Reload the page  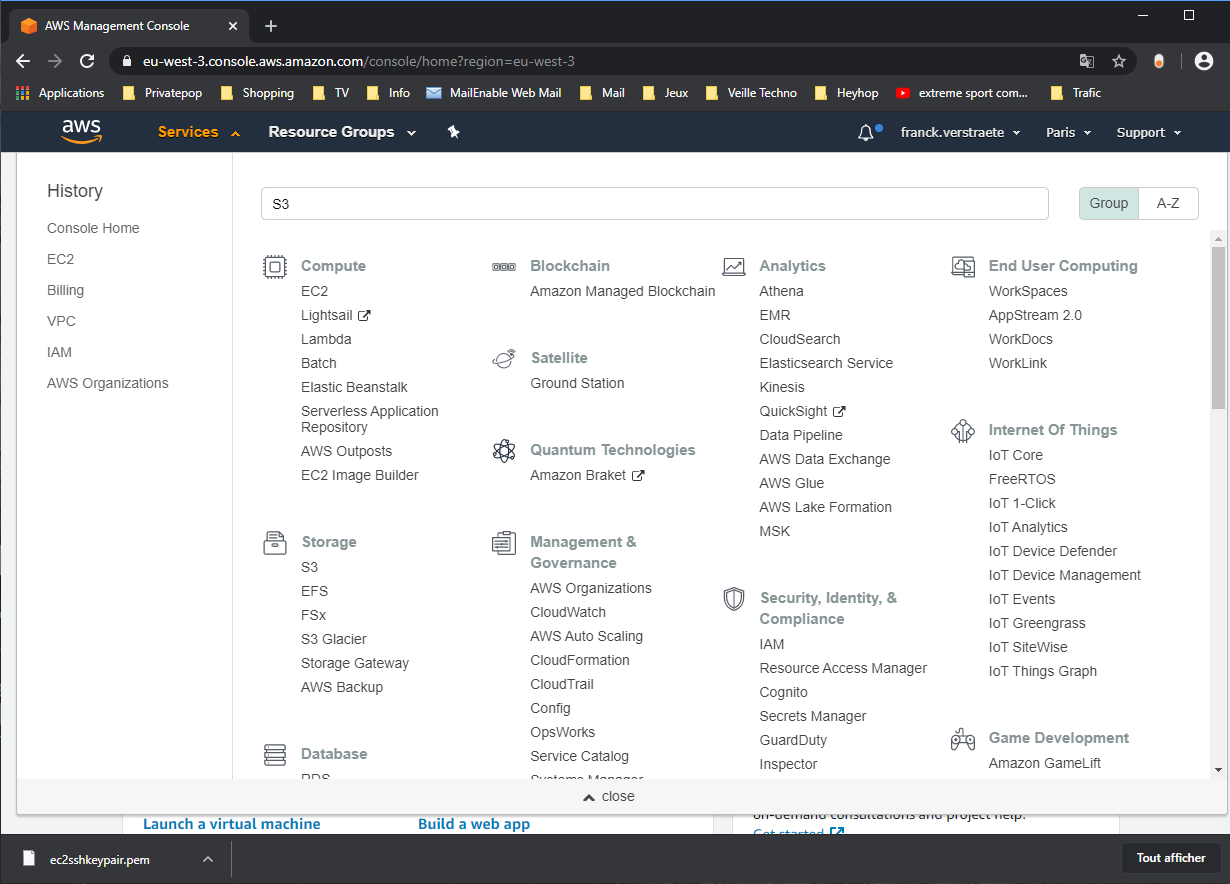(87, 61)
